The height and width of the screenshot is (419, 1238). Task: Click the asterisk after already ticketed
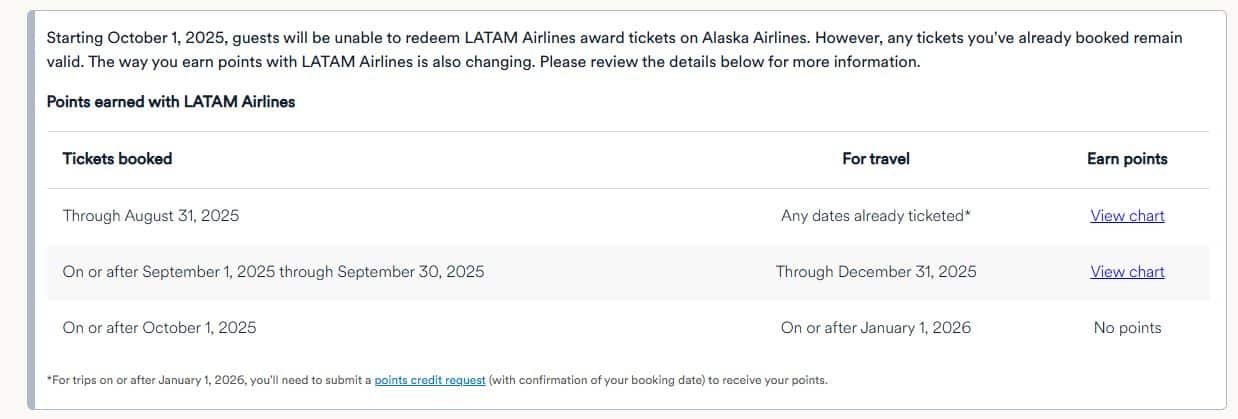(x=968, y=214)
